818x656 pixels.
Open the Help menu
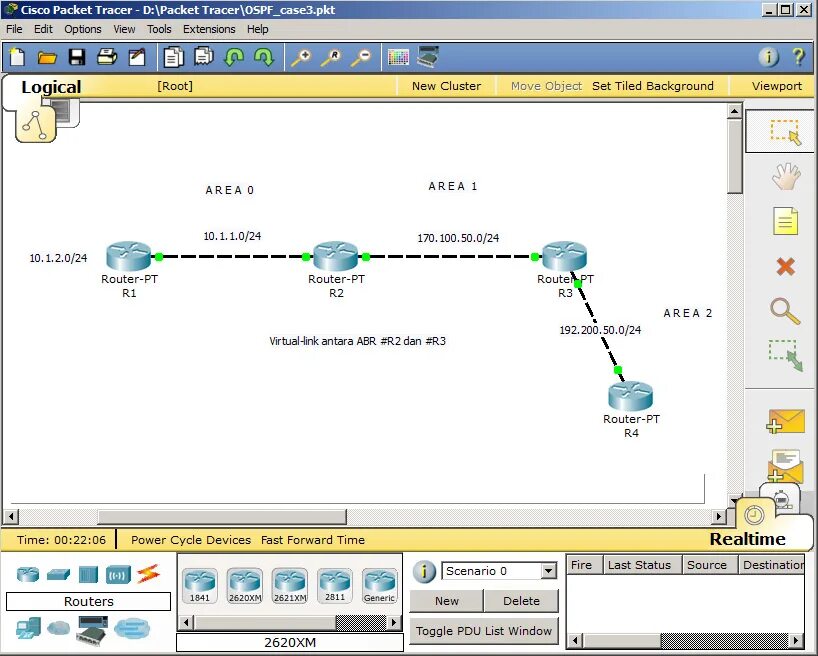pyautogui.click(x=258, y=29)
